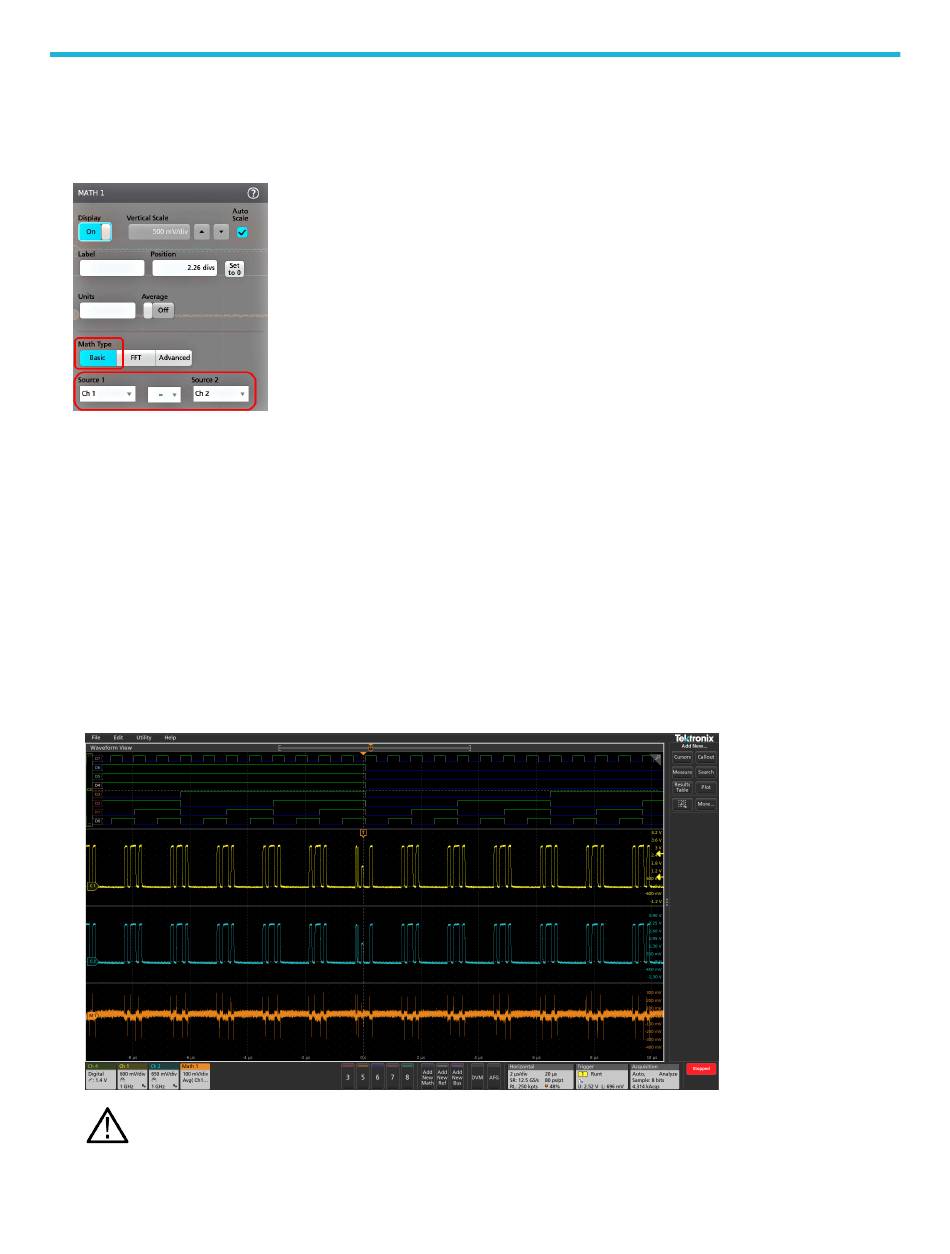
Task: Click the More... button
Action: (x=706, y=803)
